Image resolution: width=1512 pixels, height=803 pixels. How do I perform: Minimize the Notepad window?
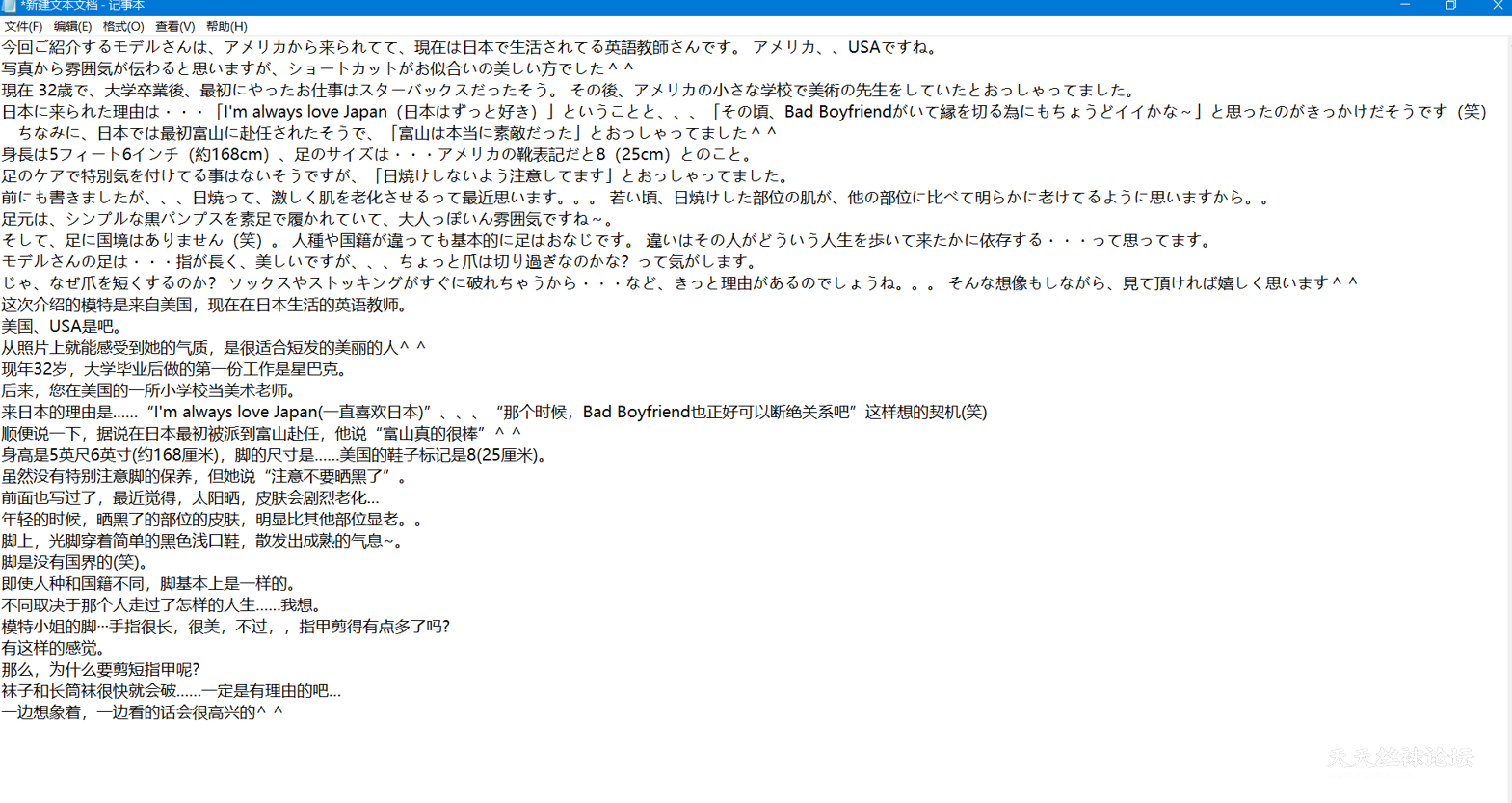1405,6
